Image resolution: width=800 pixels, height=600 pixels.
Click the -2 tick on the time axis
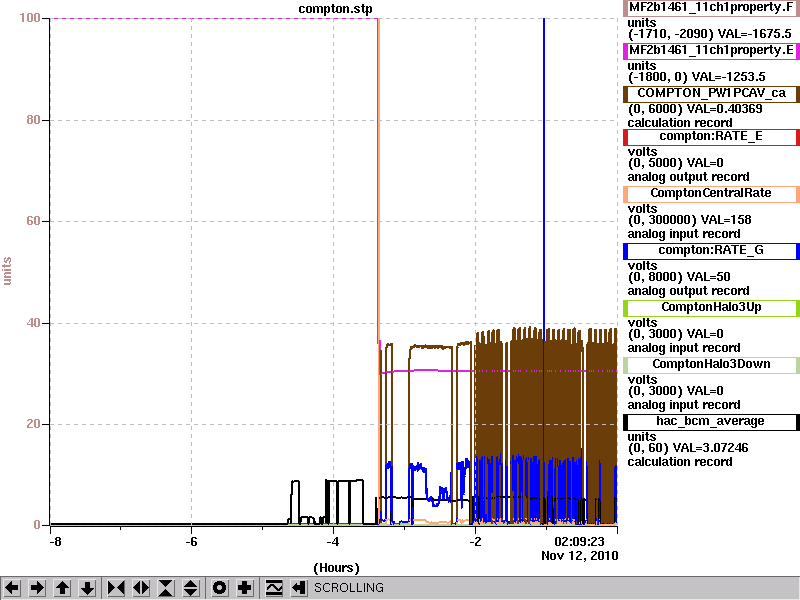coord(474,542)
